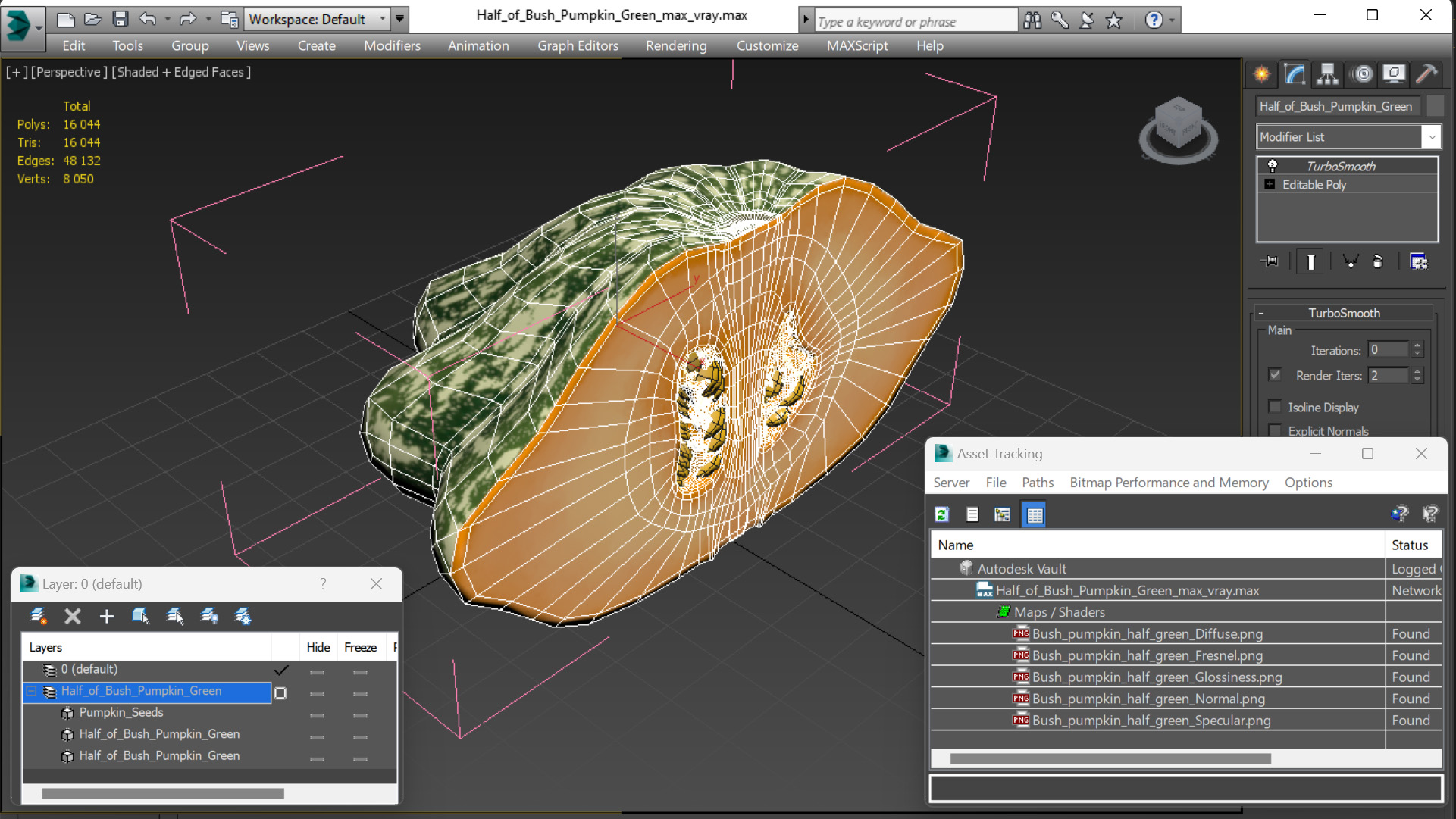Toggle Hide for 0 (default) layer
Screen dimensions: 1456x819
coord(317,671)
